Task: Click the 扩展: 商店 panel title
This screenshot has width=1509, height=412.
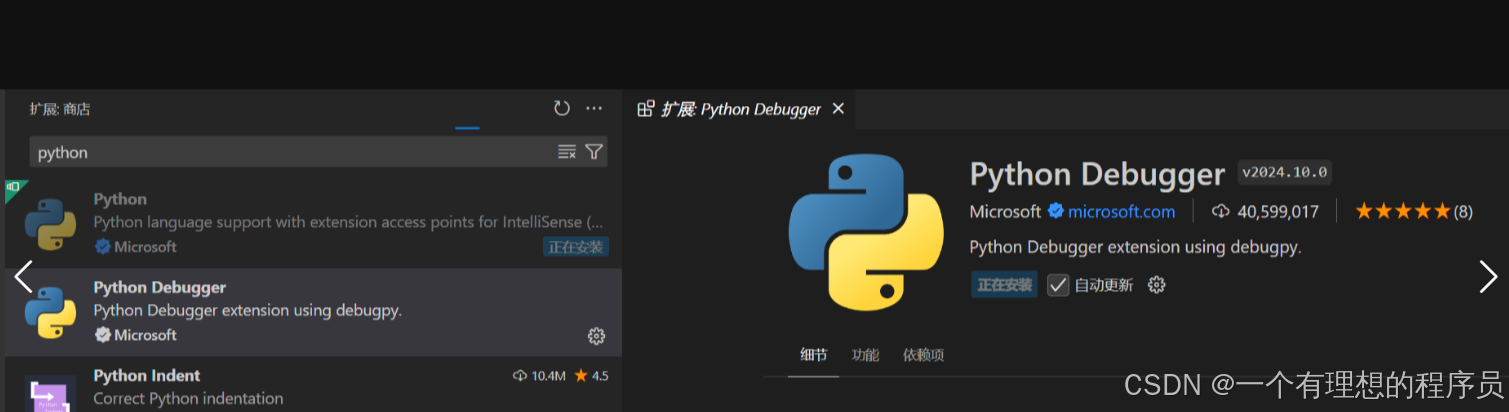Action: (x=60, y=109)
